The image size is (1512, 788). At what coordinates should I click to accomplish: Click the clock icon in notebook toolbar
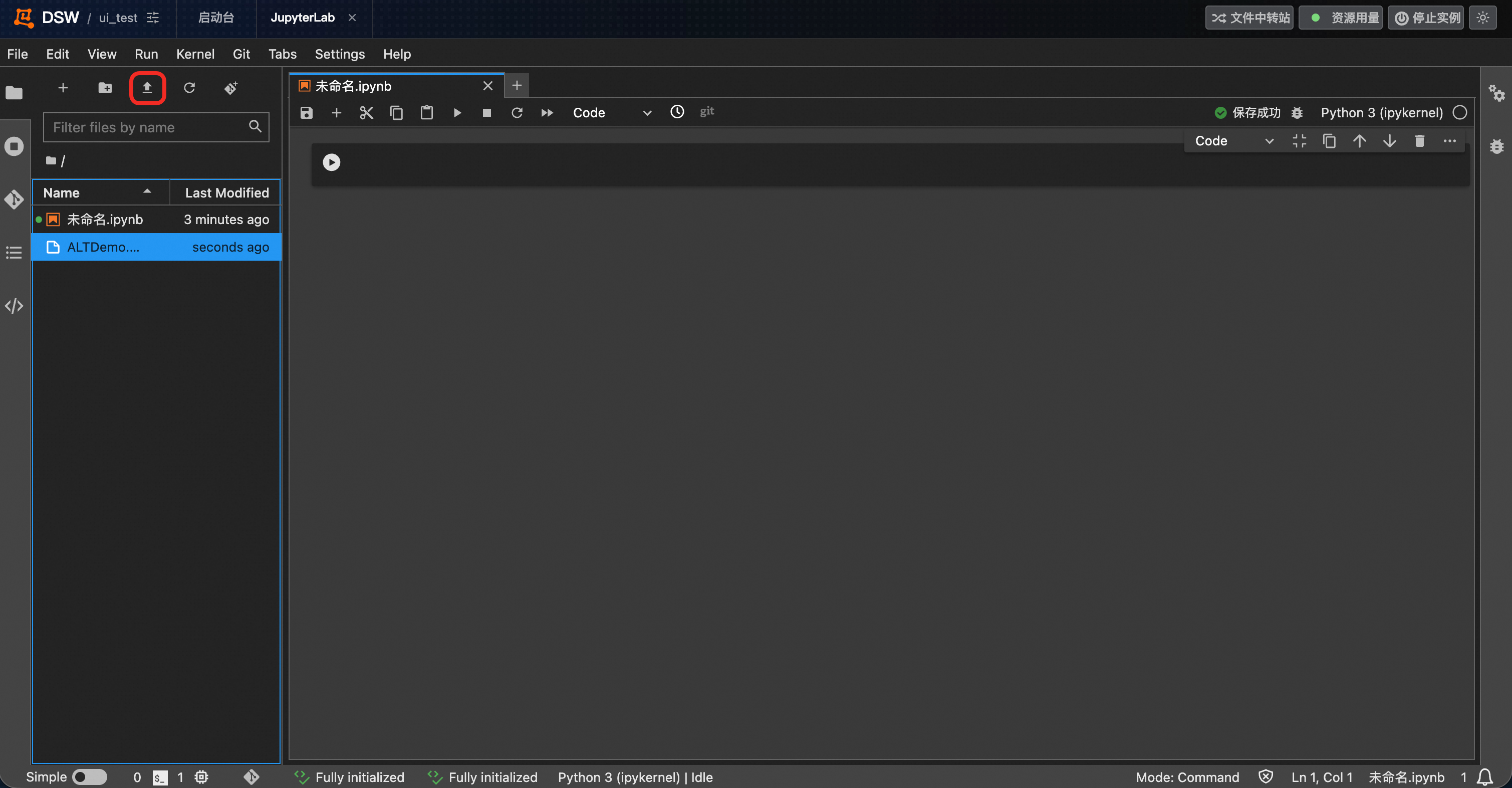[x=677, y=112]
